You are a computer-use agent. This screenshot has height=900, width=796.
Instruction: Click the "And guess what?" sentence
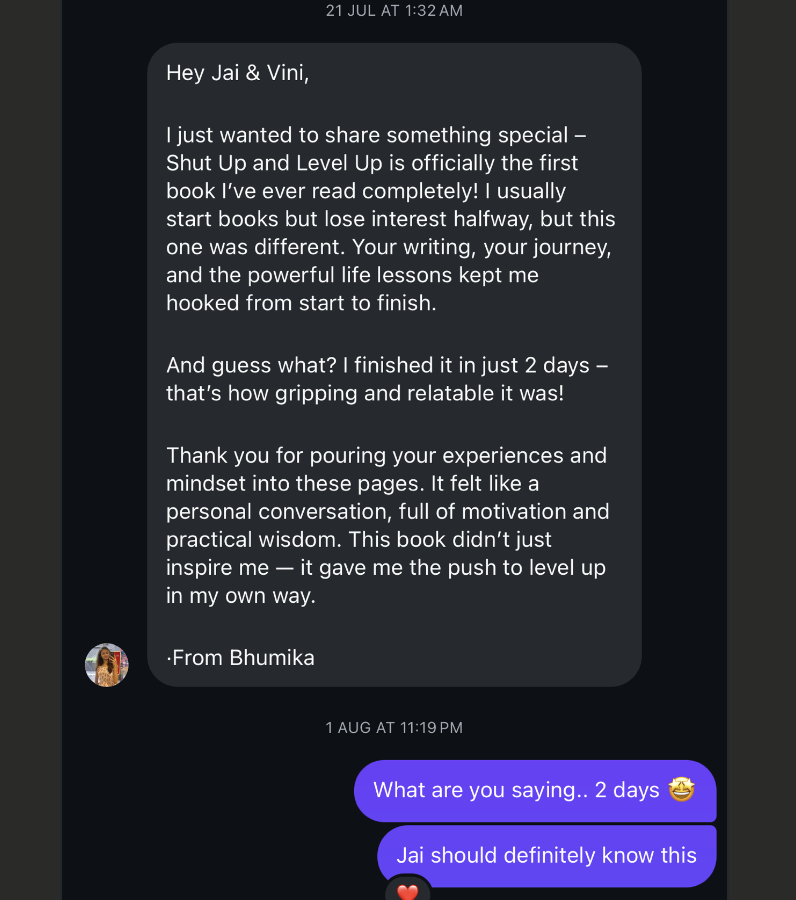coord(238,365)
